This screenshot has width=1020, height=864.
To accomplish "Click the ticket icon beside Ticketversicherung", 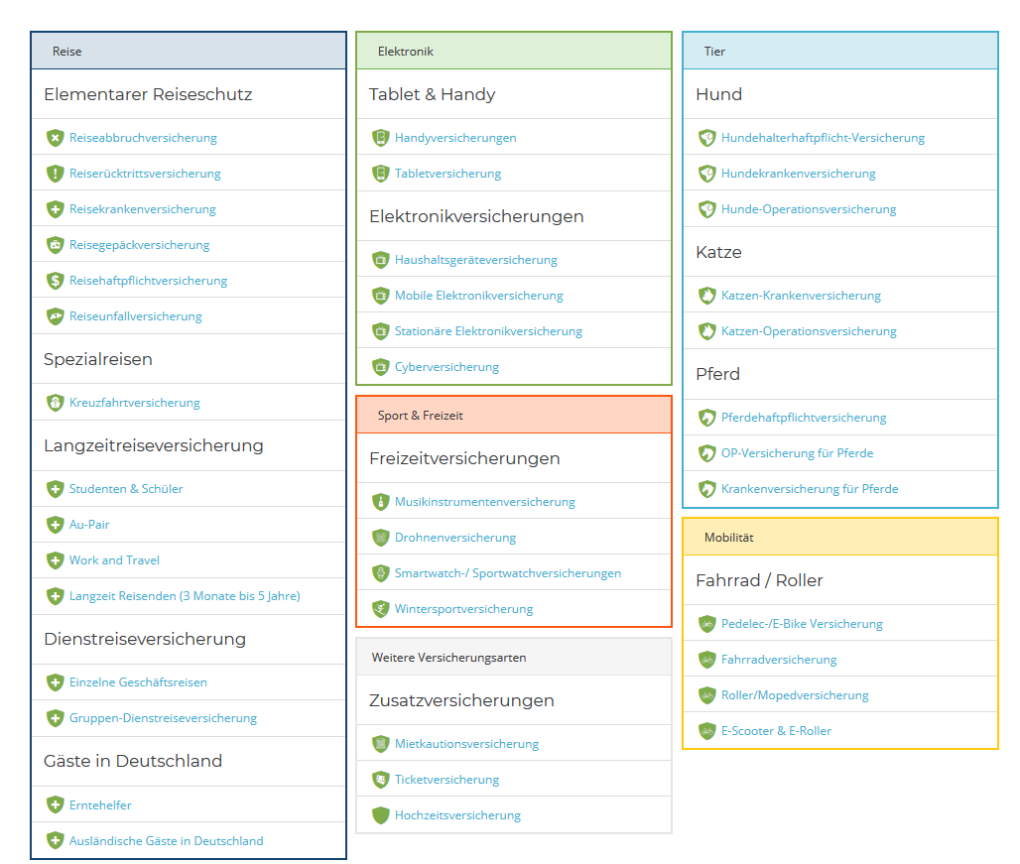I will pos(380,780).
